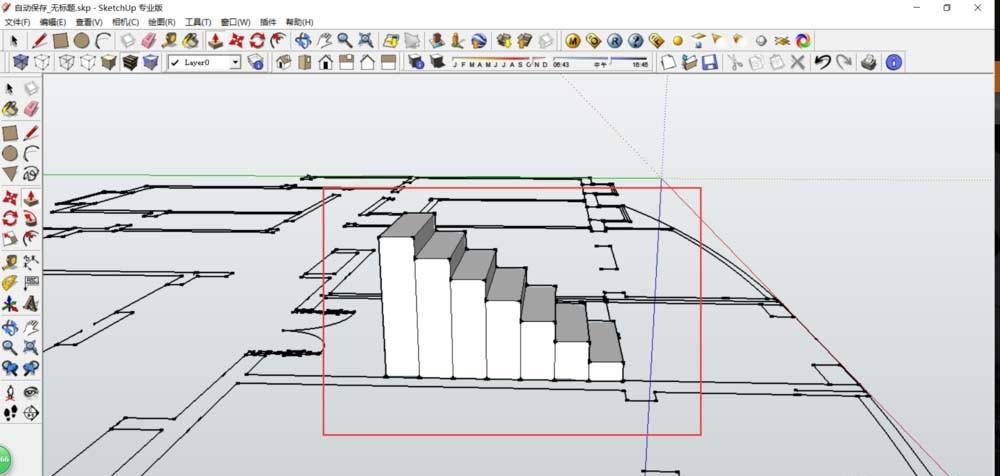Open Get Models from 3D Warehouse

tap(504, 41)
